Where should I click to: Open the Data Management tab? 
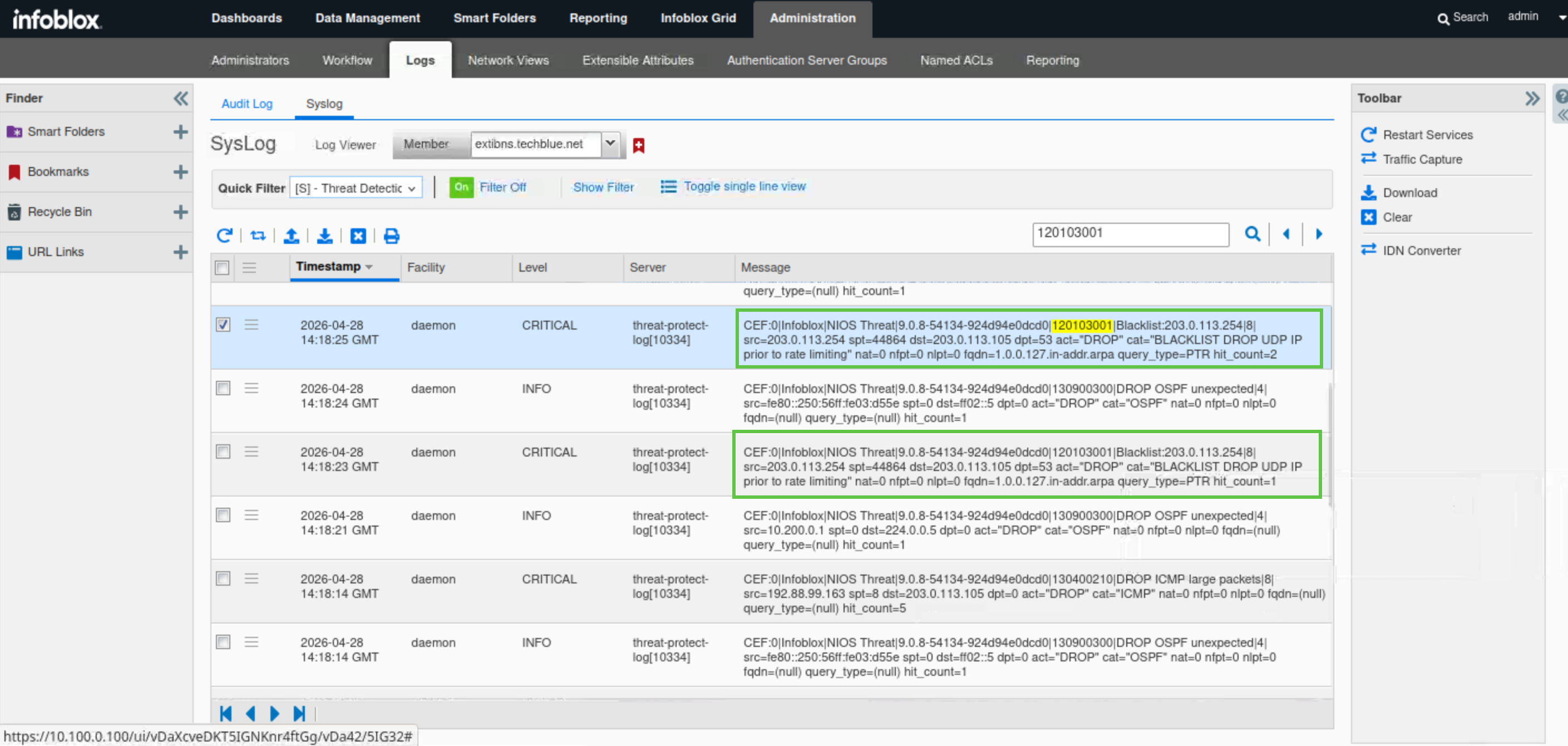click(x=368, y=18)
